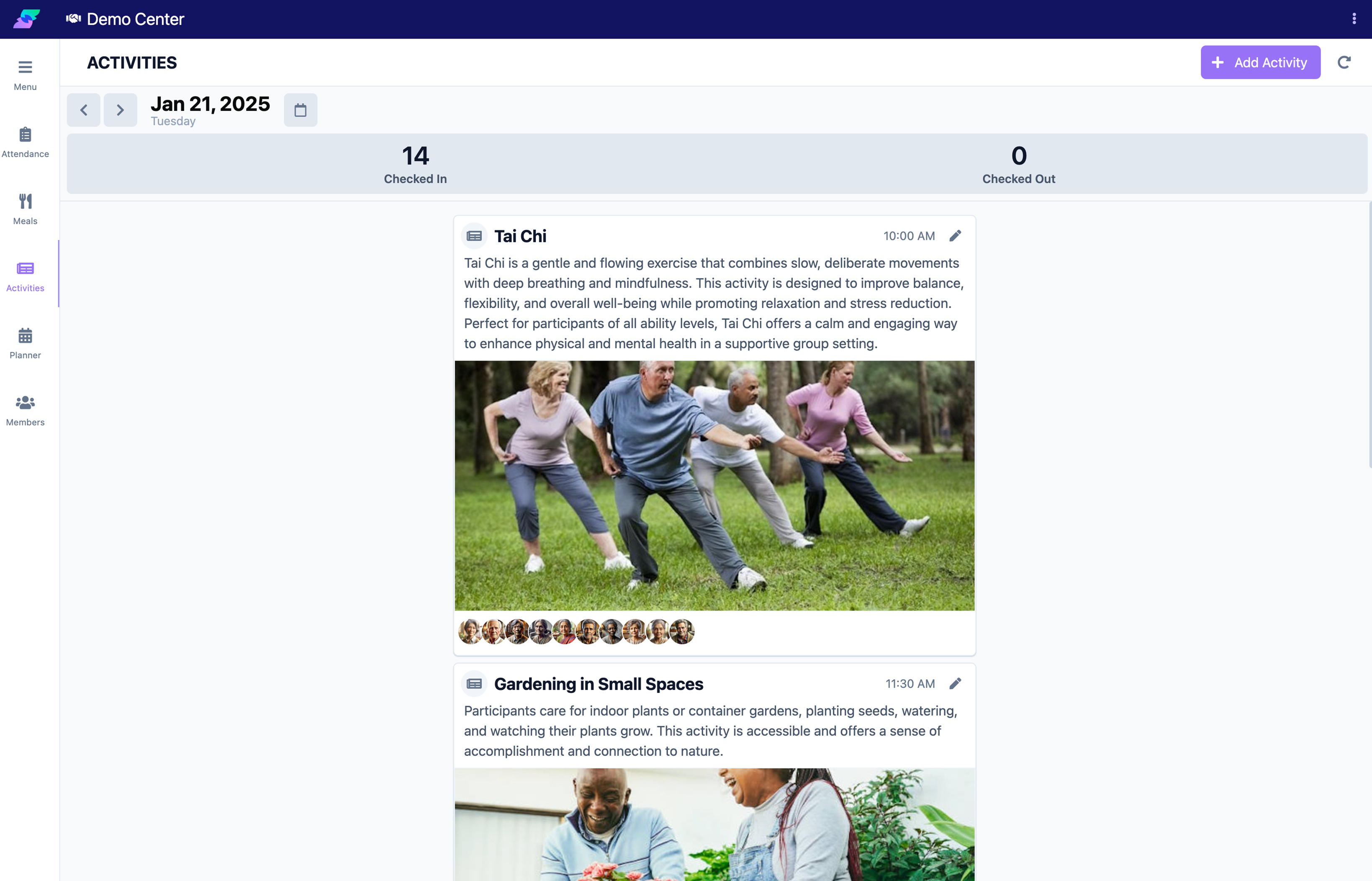Viewport: 1372px width, 881px height.
Task: Edit the Gardening in Small Spaces activity
Action: pos(955,684)
